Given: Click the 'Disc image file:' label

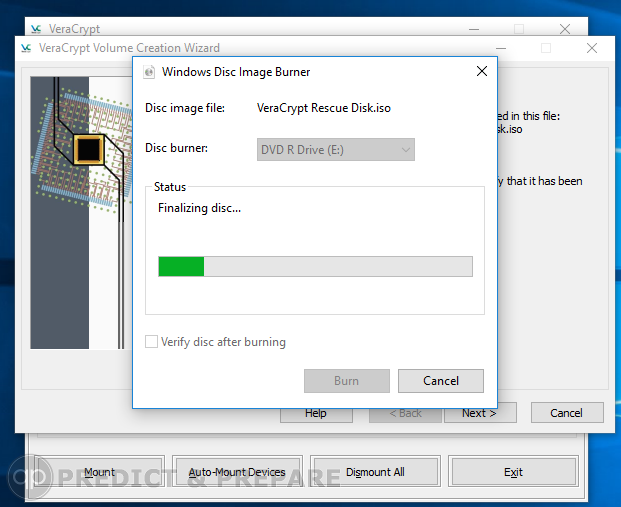Looking at the screenshot, I should [x=185, y=108].
